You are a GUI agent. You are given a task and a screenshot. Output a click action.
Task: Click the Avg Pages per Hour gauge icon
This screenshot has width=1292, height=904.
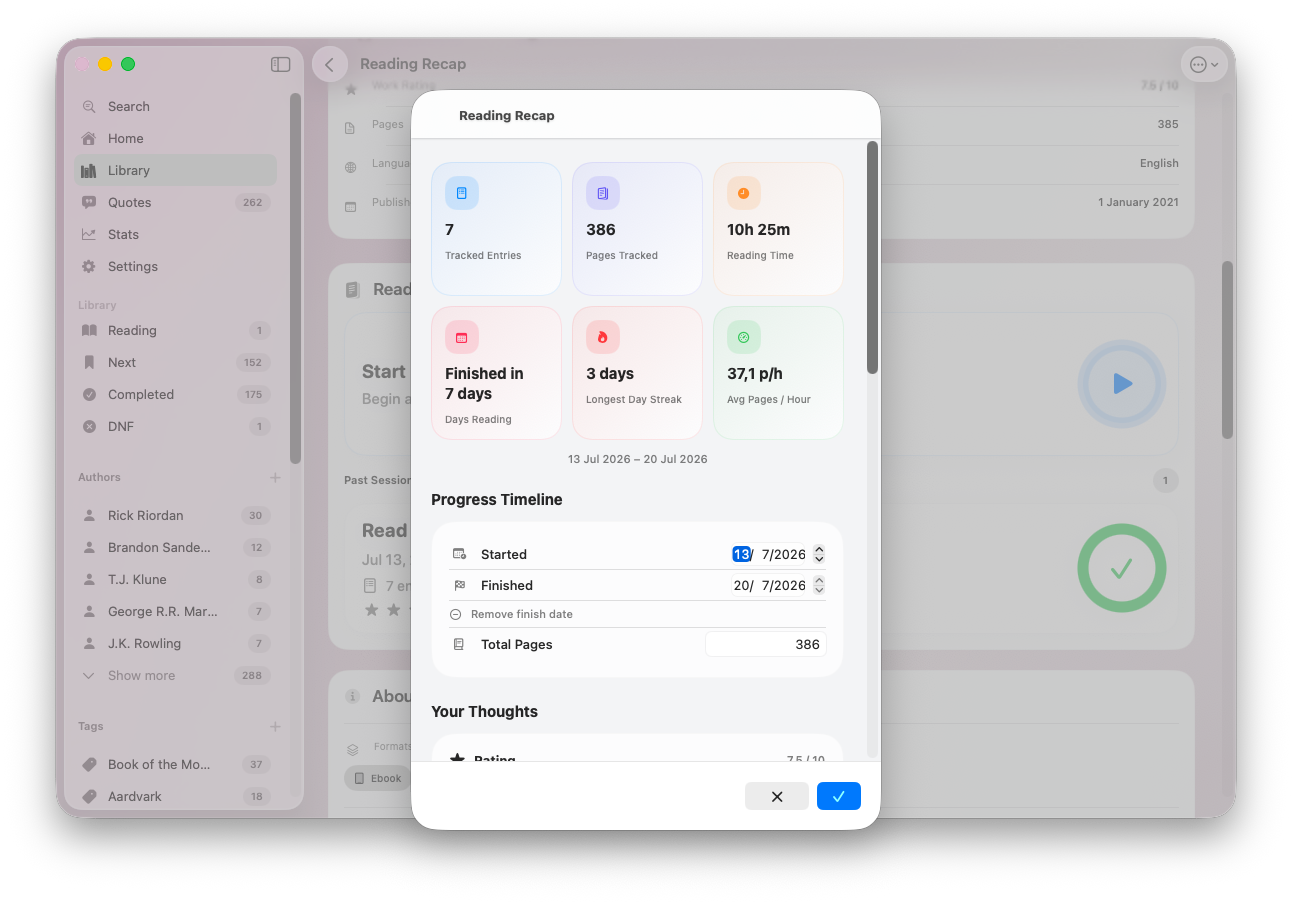coord(744,337)
